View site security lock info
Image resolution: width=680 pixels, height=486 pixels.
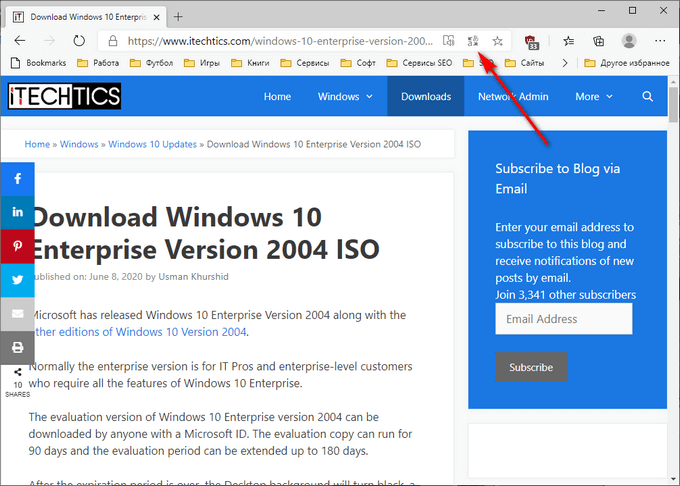(x=113, y=41)
